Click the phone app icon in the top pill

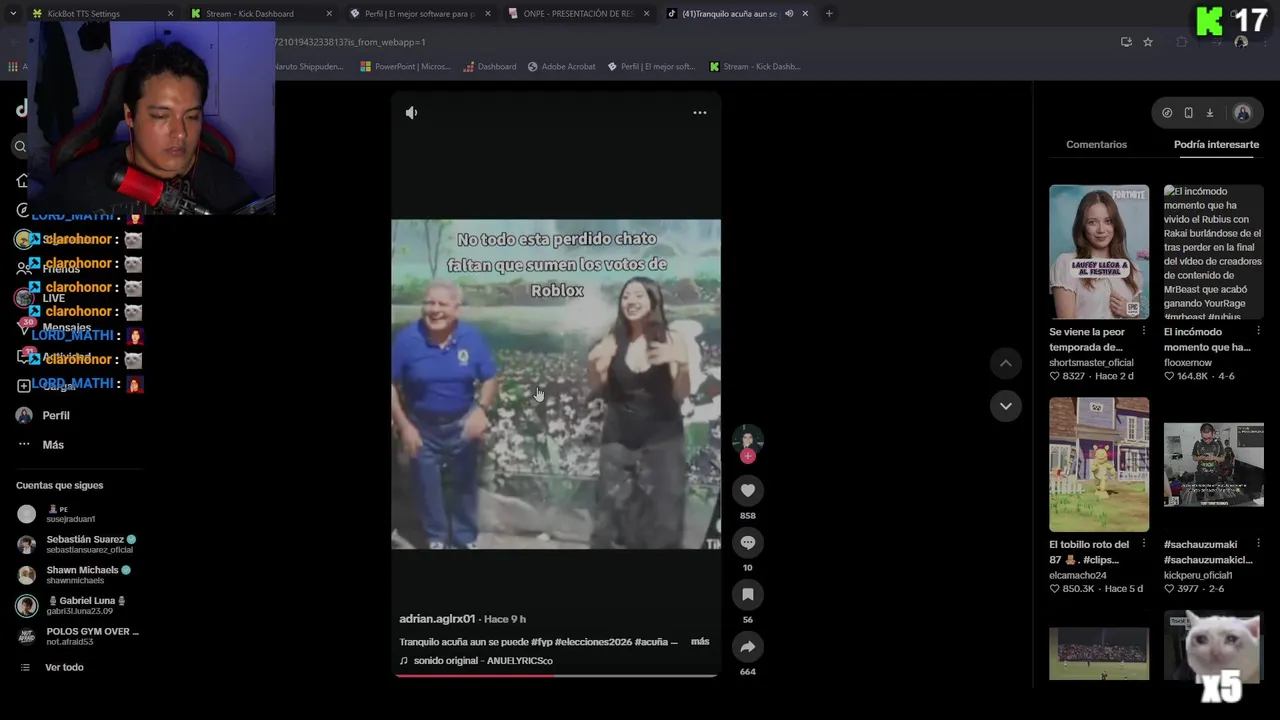click(1188, 113)
